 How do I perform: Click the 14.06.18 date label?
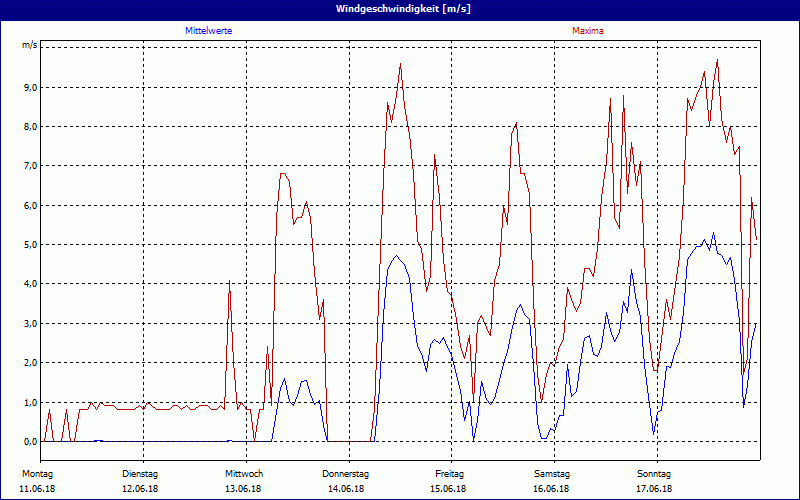click(346, 489)
